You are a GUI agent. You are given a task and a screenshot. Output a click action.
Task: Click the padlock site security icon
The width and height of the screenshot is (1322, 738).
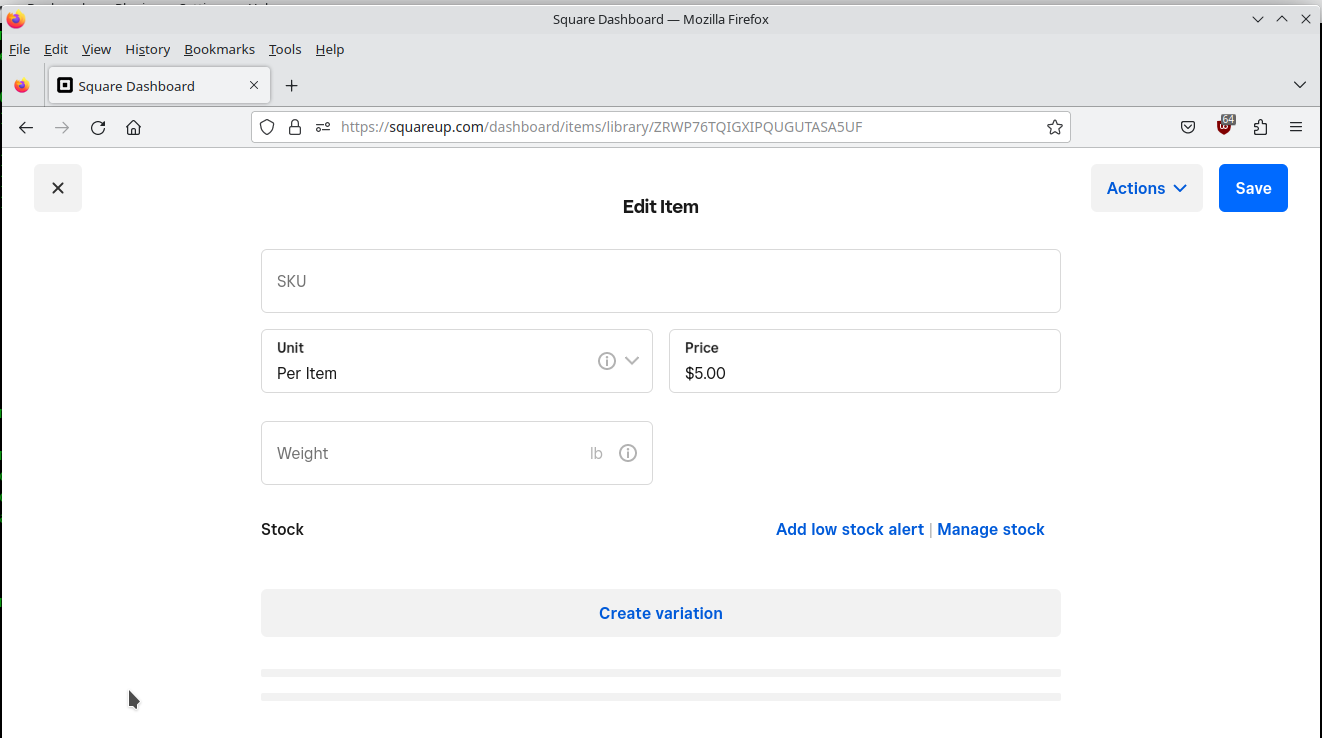pyautogui.click(x=295, y=127)
